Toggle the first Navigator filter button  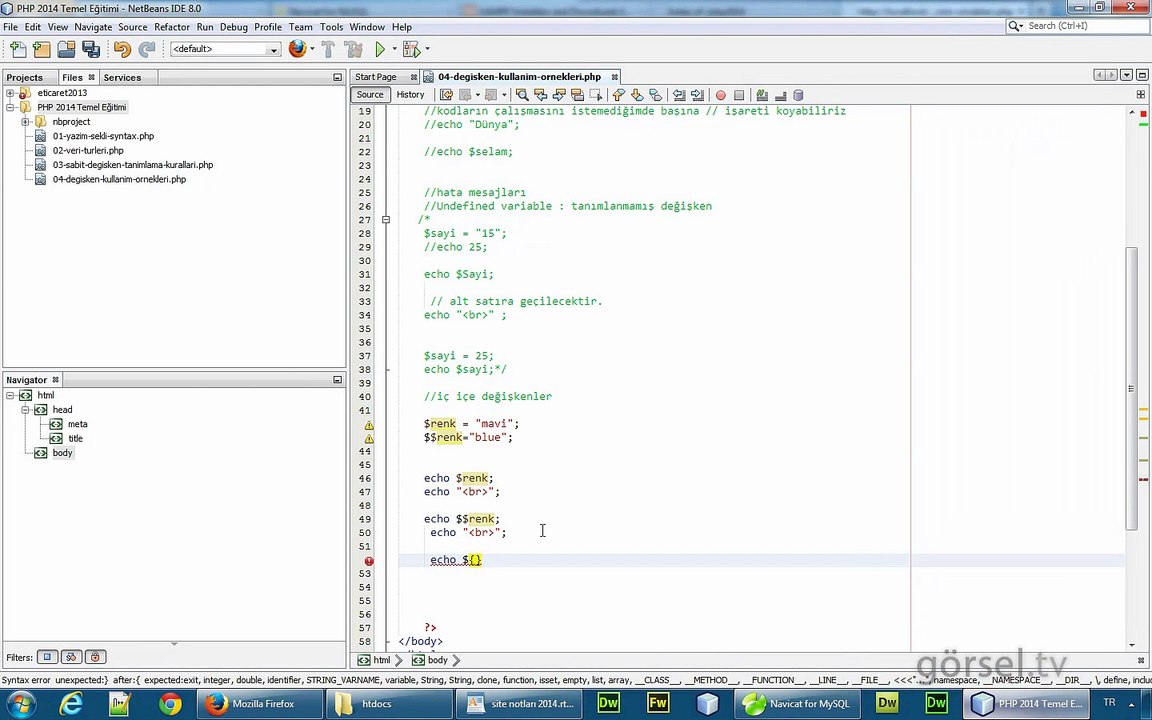(47, 657)
